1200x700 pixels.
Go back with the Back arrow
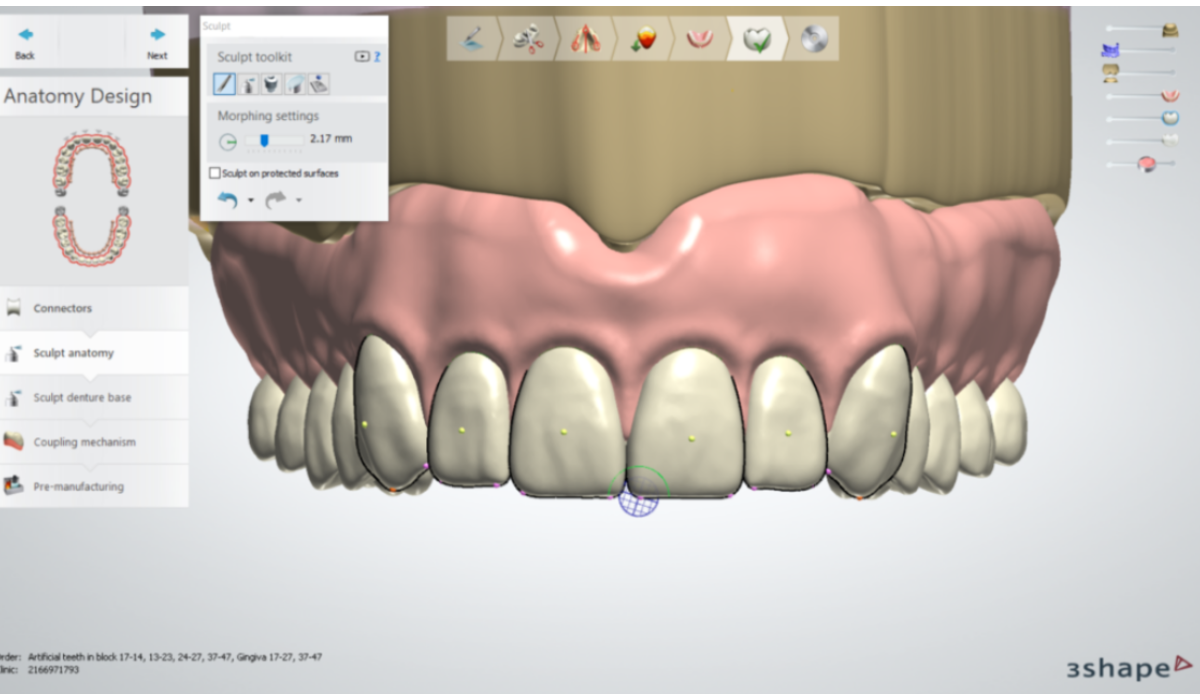tap(24, 41)
